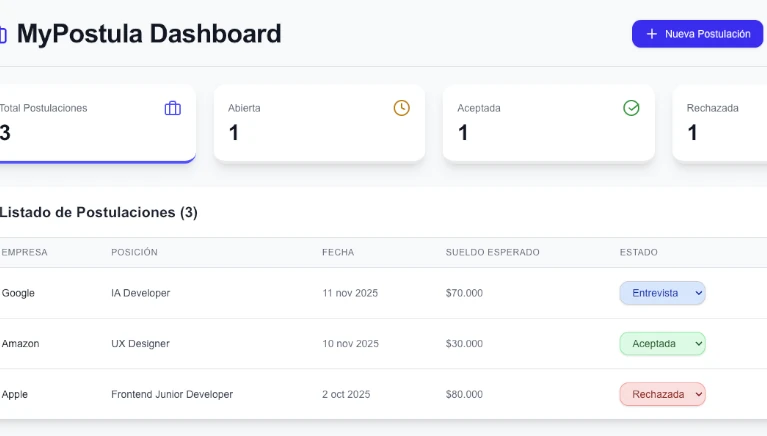Screen dimensions: 767x436
Task: Click the Empresa column header
Action: tap(25, 252)
